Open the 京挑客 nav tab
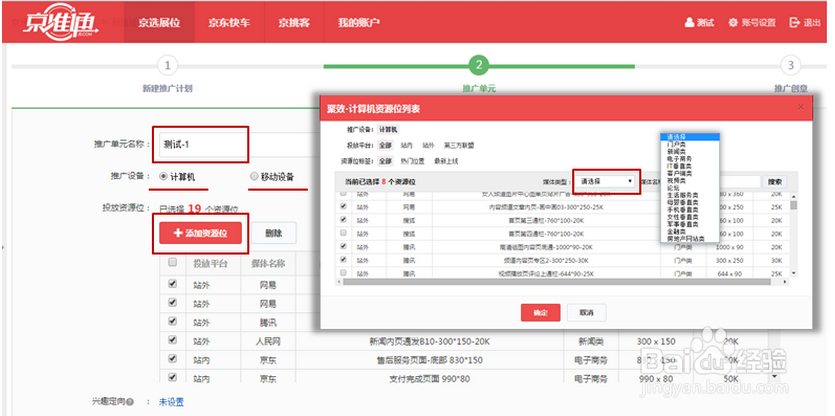This screenshot has height=416, width=835. click(294, 22)
